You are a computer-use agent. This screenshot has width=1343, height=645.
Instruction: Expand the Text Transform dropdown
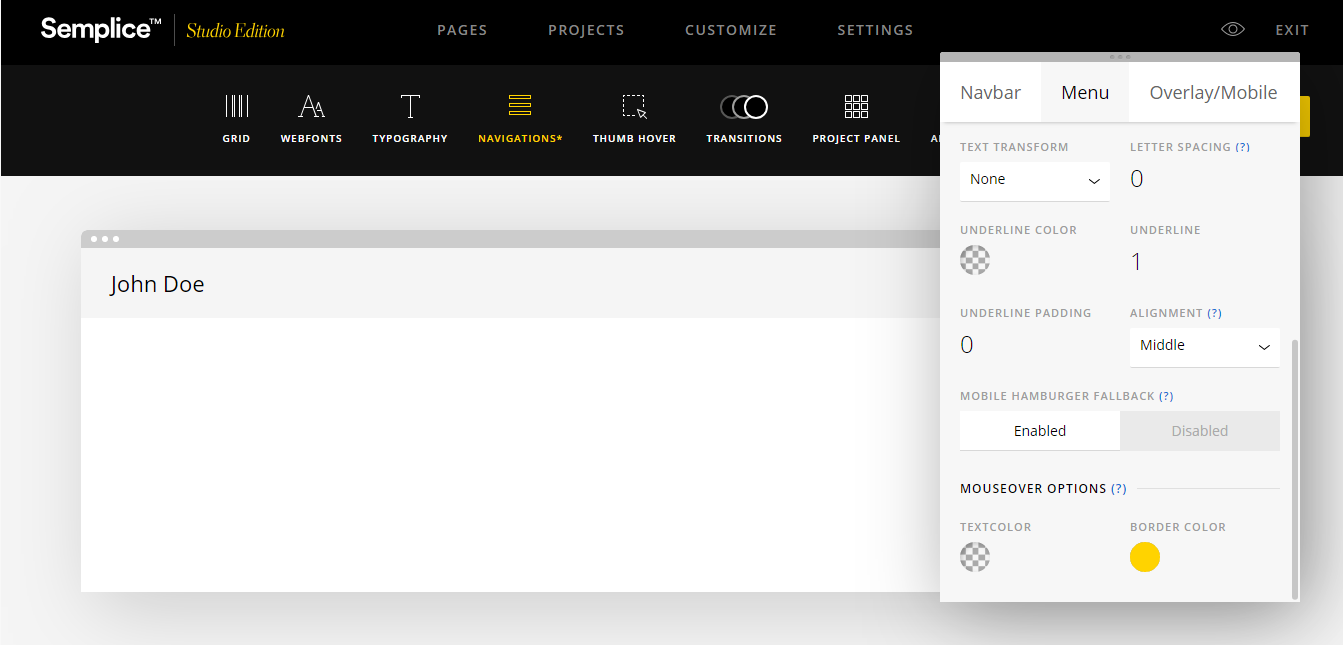point(1034,180)
